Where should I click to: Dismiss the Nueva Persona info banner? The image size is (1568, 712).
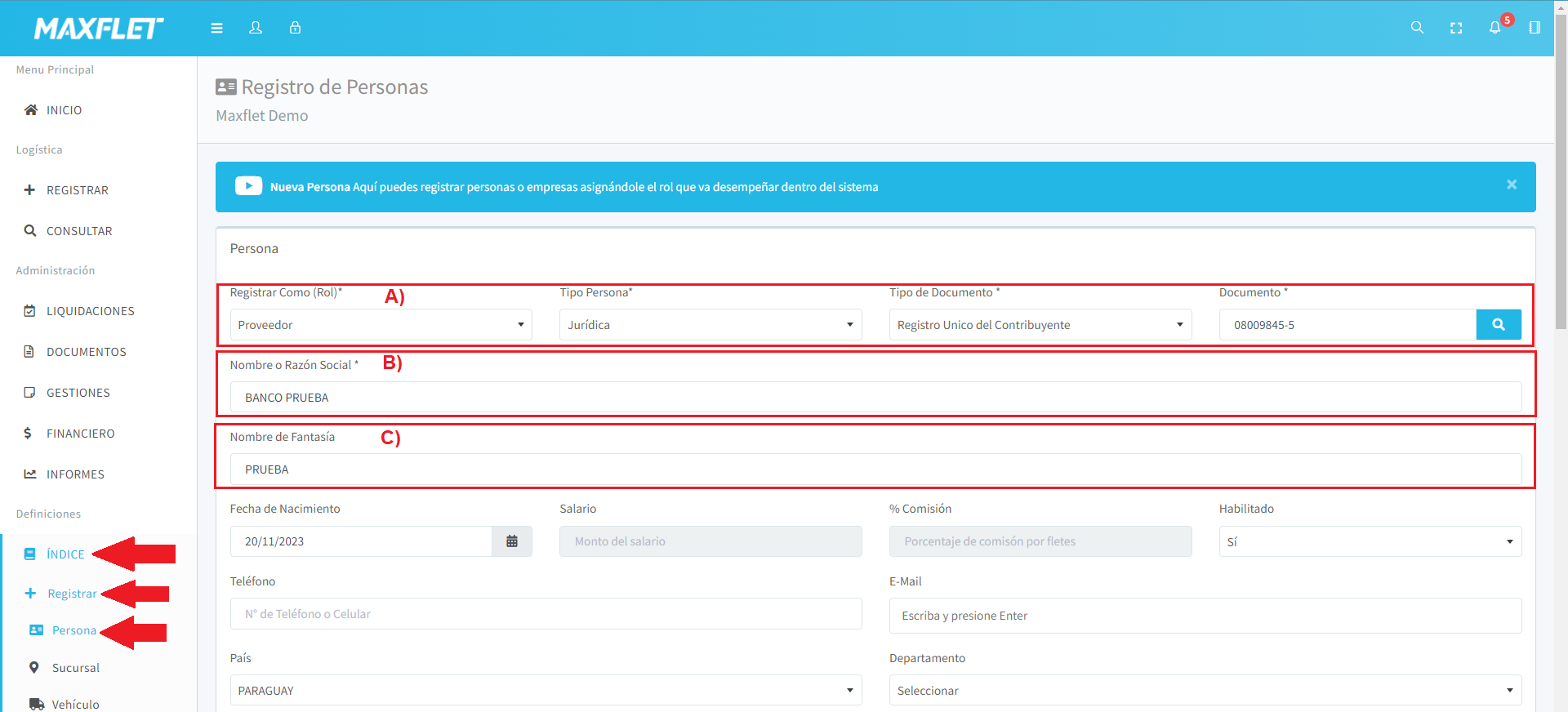tap(1512, 185)
